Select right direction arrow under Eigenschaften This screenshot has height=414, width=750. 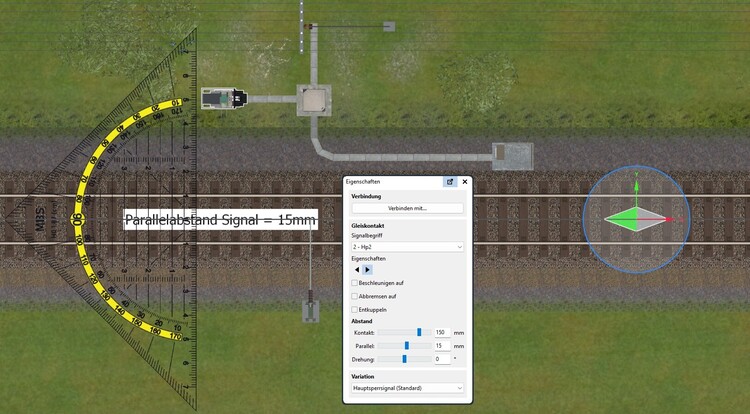367,270
